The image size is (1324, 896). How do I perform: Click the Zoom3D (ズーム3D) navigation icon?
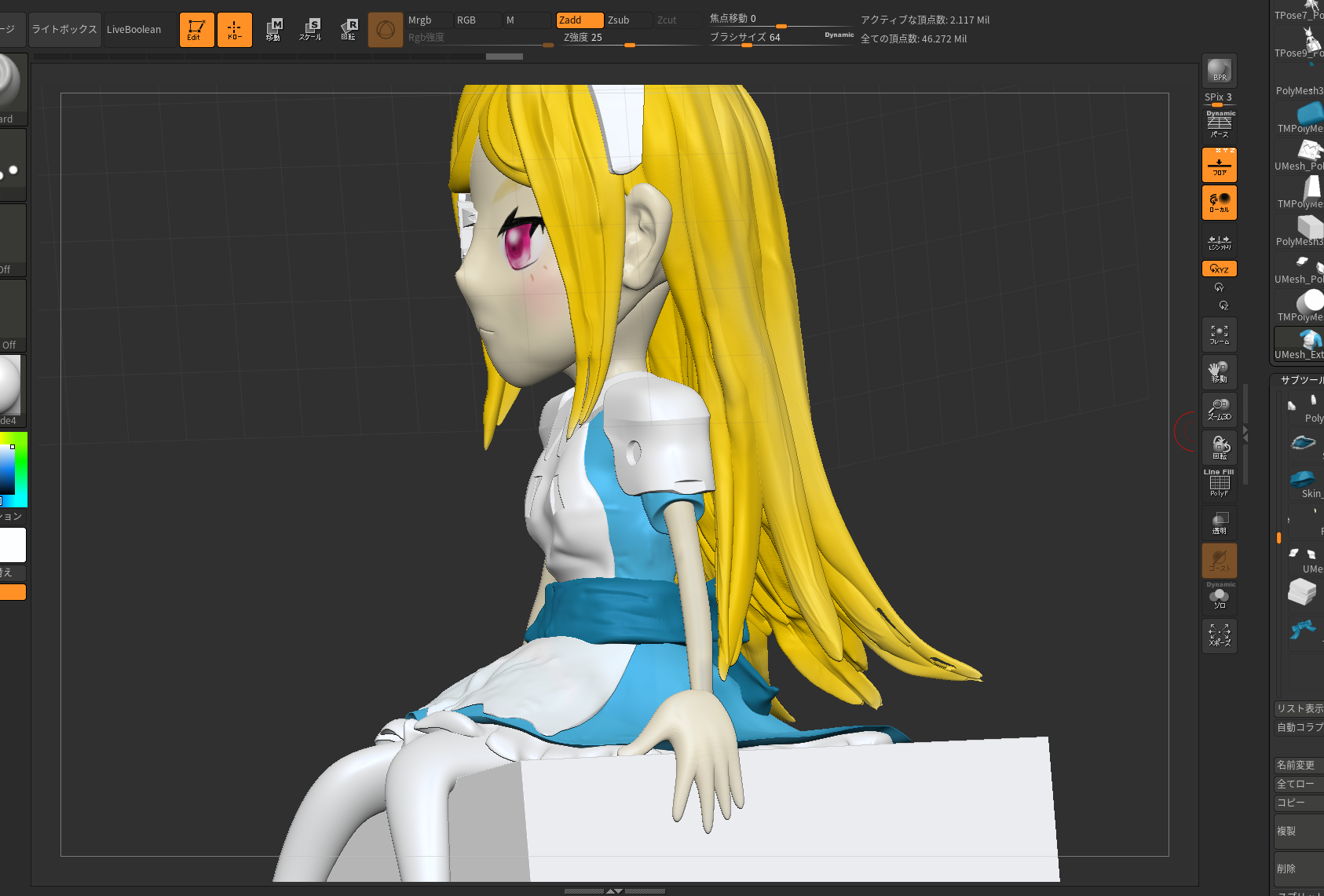point(1220,410)
